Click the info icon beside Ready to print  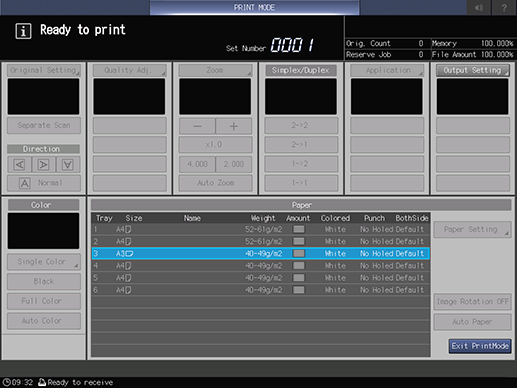click(23, 31)
